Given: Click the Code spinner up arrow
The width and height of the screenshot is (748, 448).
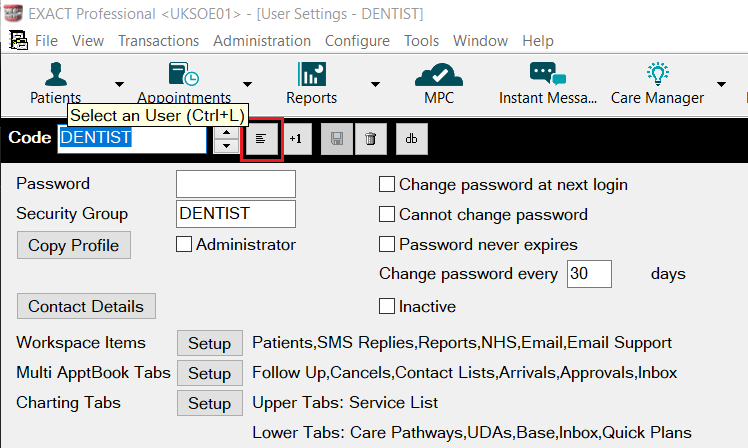Looking at the screenshot, I should coord(226,133).
